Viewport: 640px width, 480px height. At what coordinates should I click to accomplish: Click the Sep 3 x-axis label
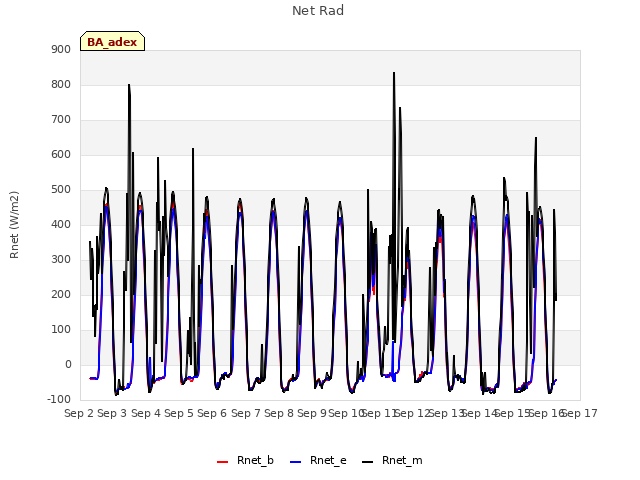(x=112, y=413)
